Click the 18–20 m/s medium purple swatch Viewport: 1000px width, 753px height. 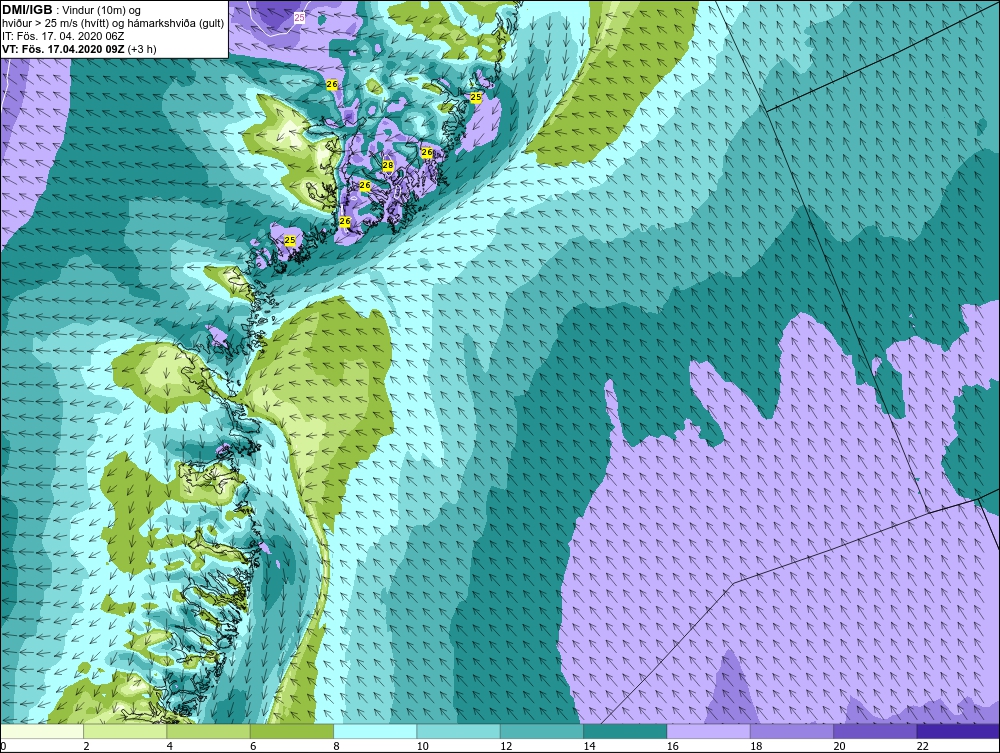click(791, 731)
